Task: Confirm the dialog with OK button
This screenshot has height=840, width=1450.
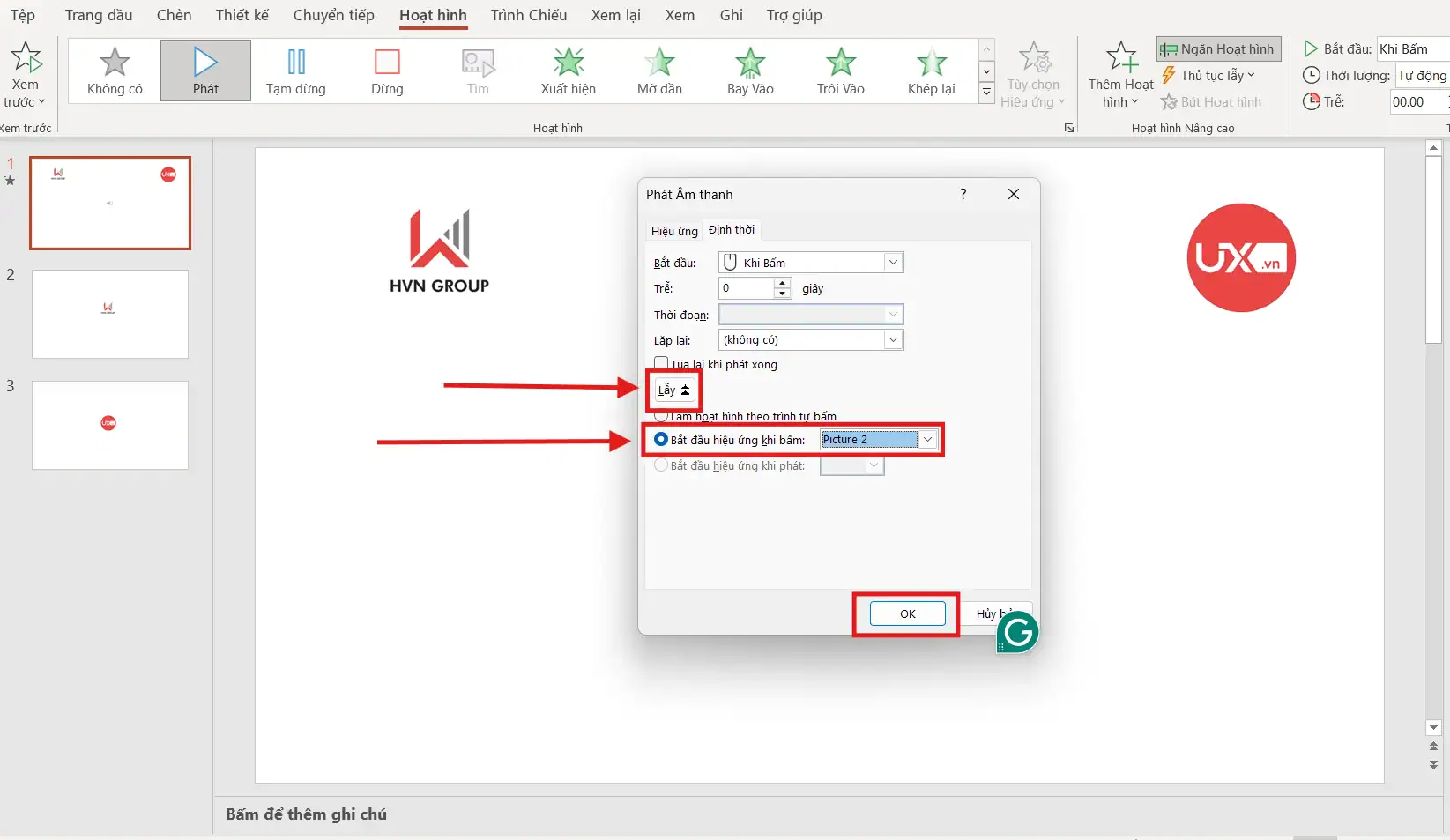Action: (x=907, y=613)
